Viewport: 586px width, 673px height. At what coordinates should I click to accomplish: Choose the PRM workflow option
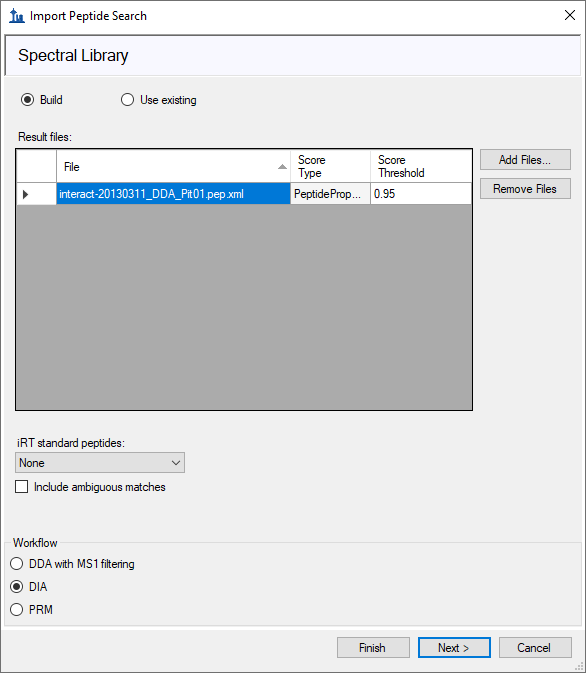coord(17,609)
